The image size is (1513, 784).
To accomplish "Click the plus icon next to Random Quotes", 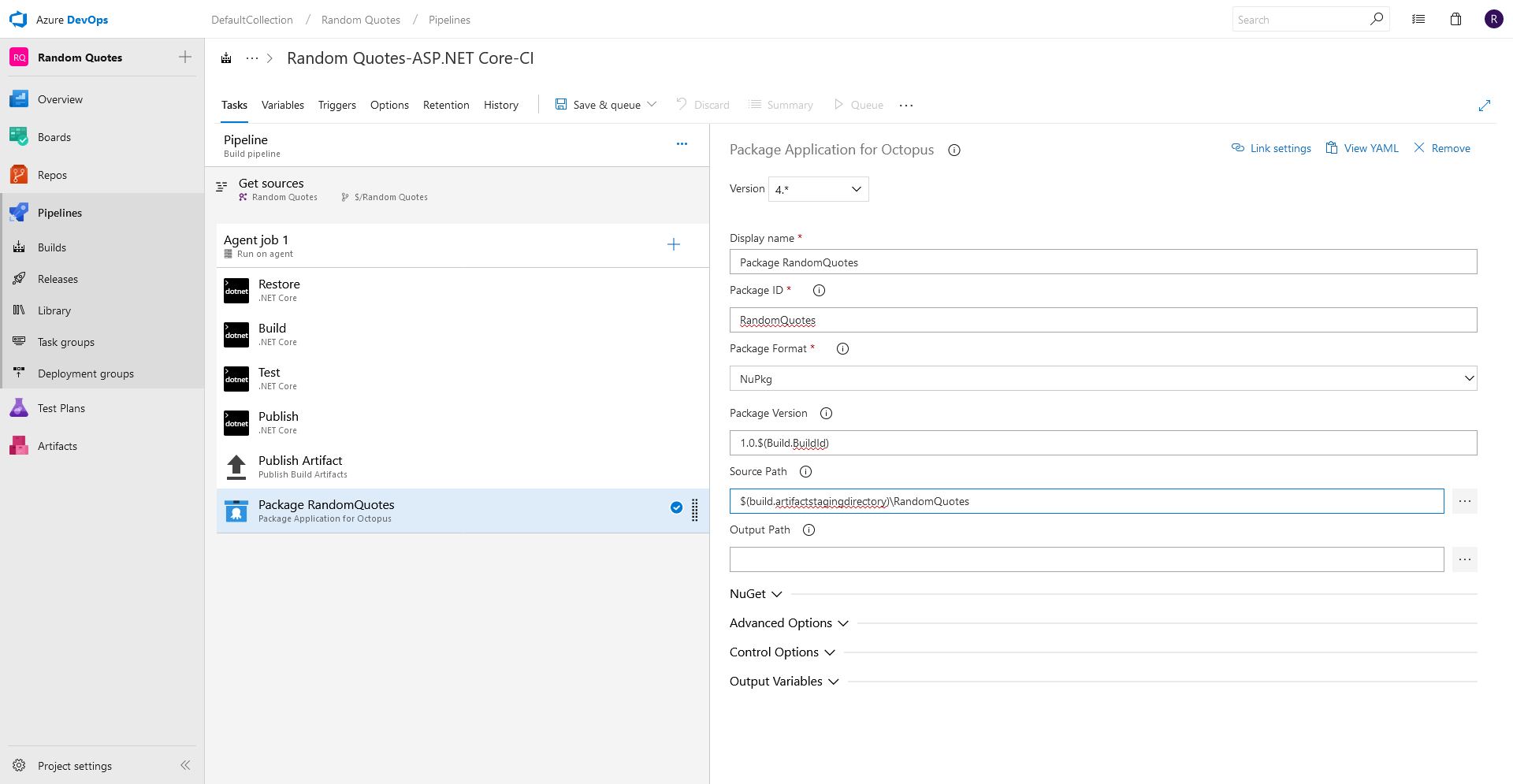I will 185,57.
